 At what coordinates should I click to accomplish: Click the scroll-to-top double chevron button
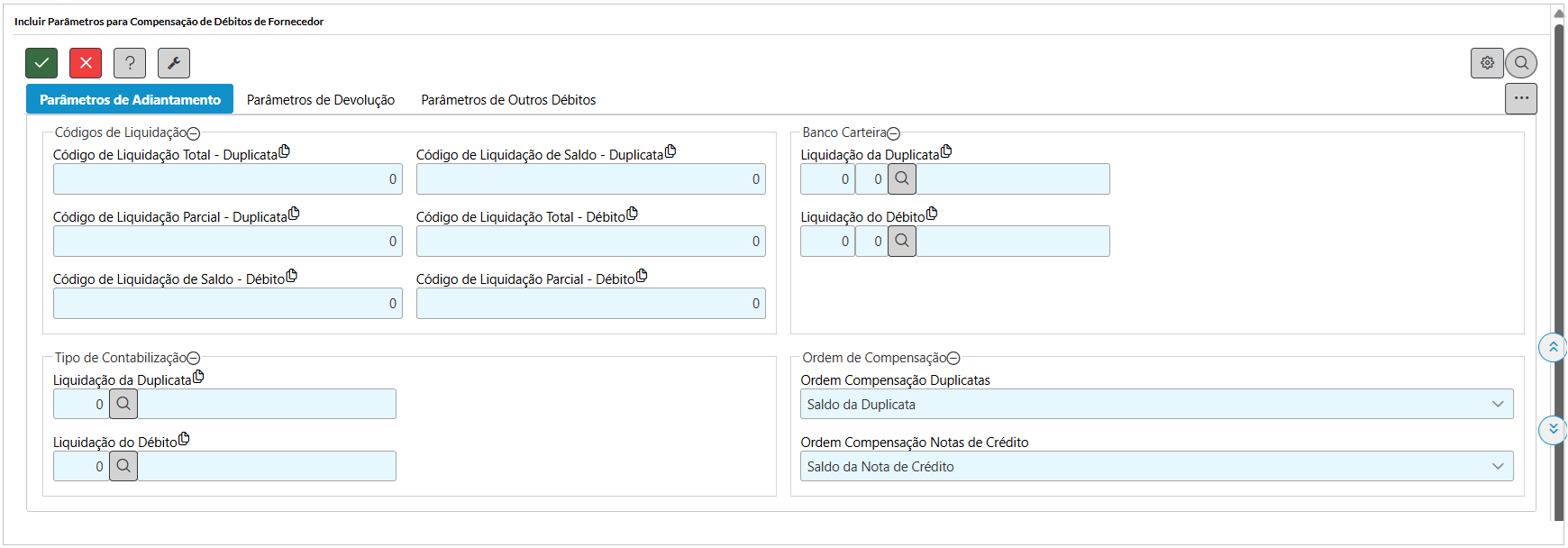click(1553, 347)
